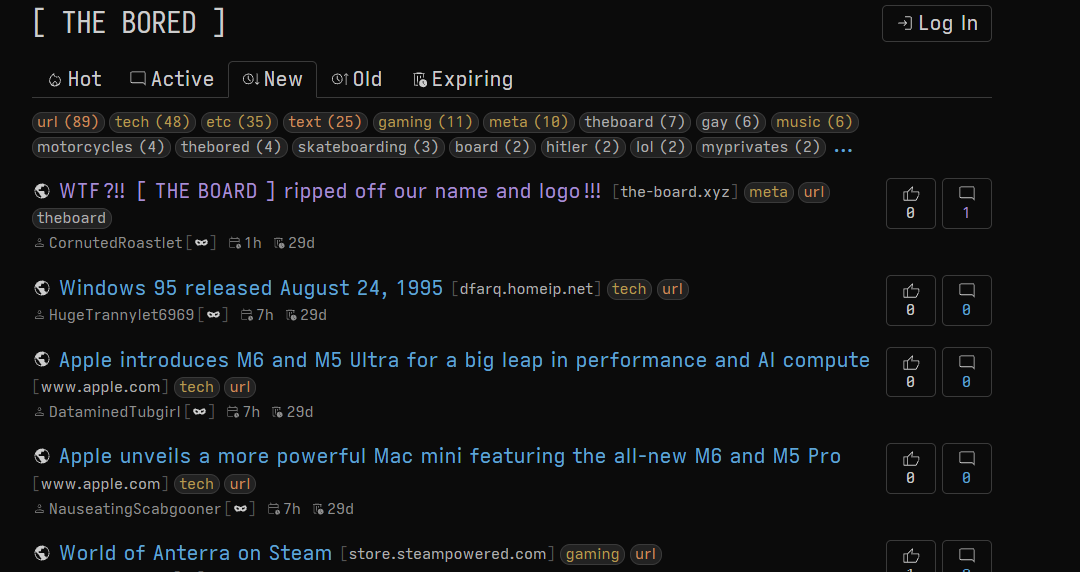Click thumbs-up on Apple introduces M6 post
Image resolution: width=1080 pixels, height=572 pixels.
point(911,372)
